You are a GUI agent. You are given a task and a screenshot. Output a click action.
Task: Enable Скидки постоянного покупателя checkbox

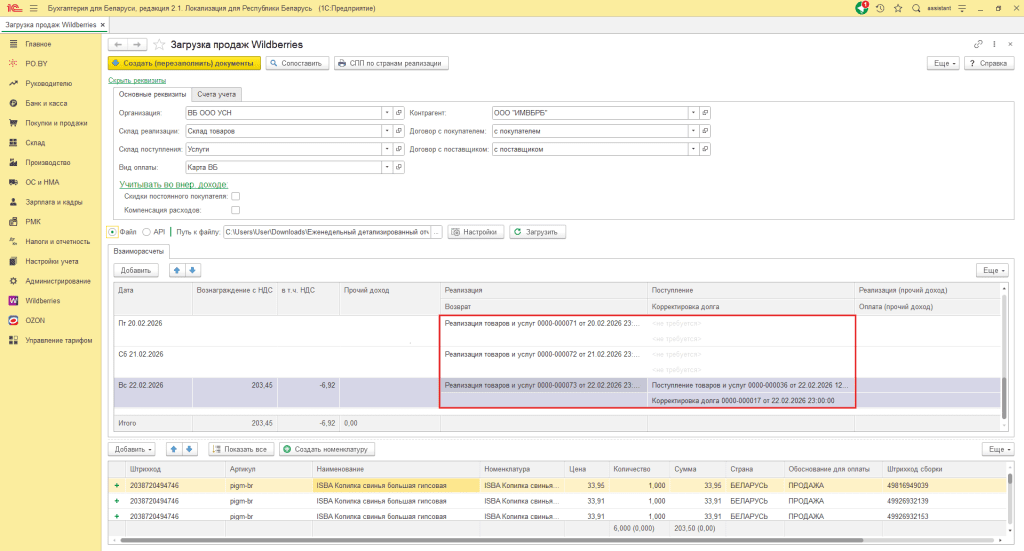pyautogui.click(x=236, y=196)
